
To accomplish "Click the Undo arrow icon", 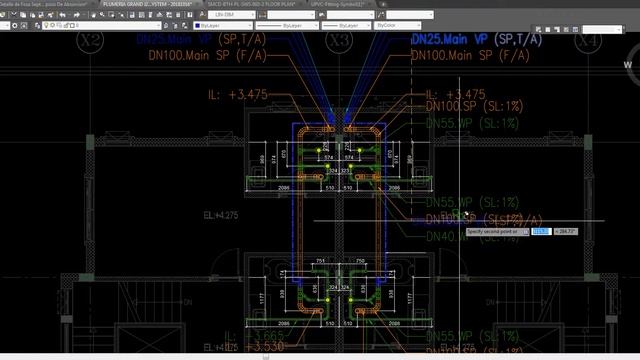I will pos(62,15).
